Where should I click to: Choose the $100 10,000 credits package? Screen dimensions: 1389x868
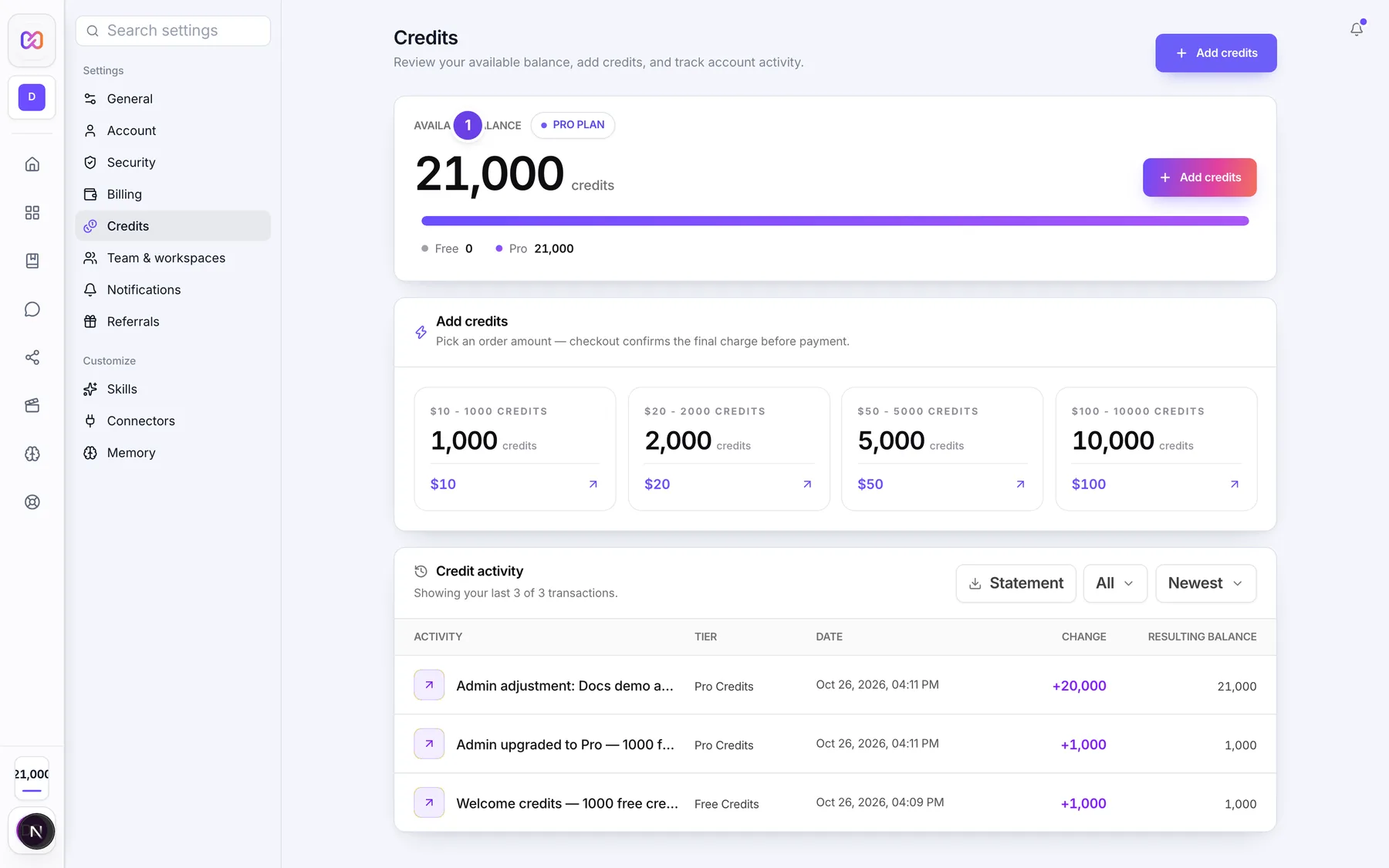pos(1156,449)
